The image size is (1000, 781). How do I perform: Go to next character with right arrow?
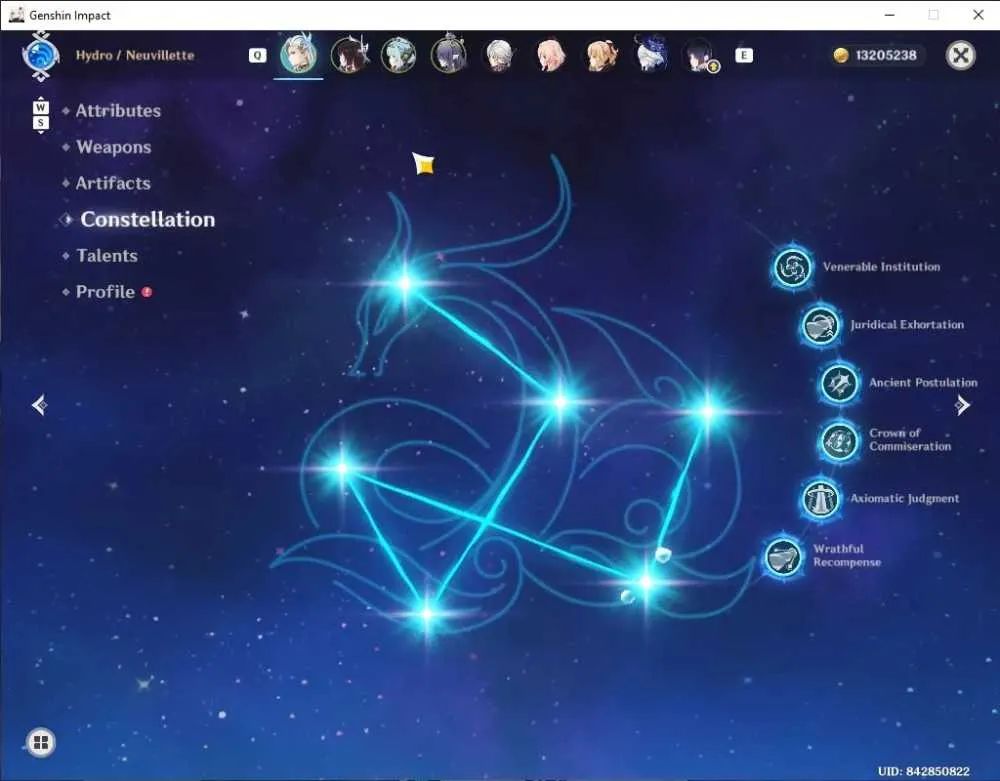(x=962, y=405)
